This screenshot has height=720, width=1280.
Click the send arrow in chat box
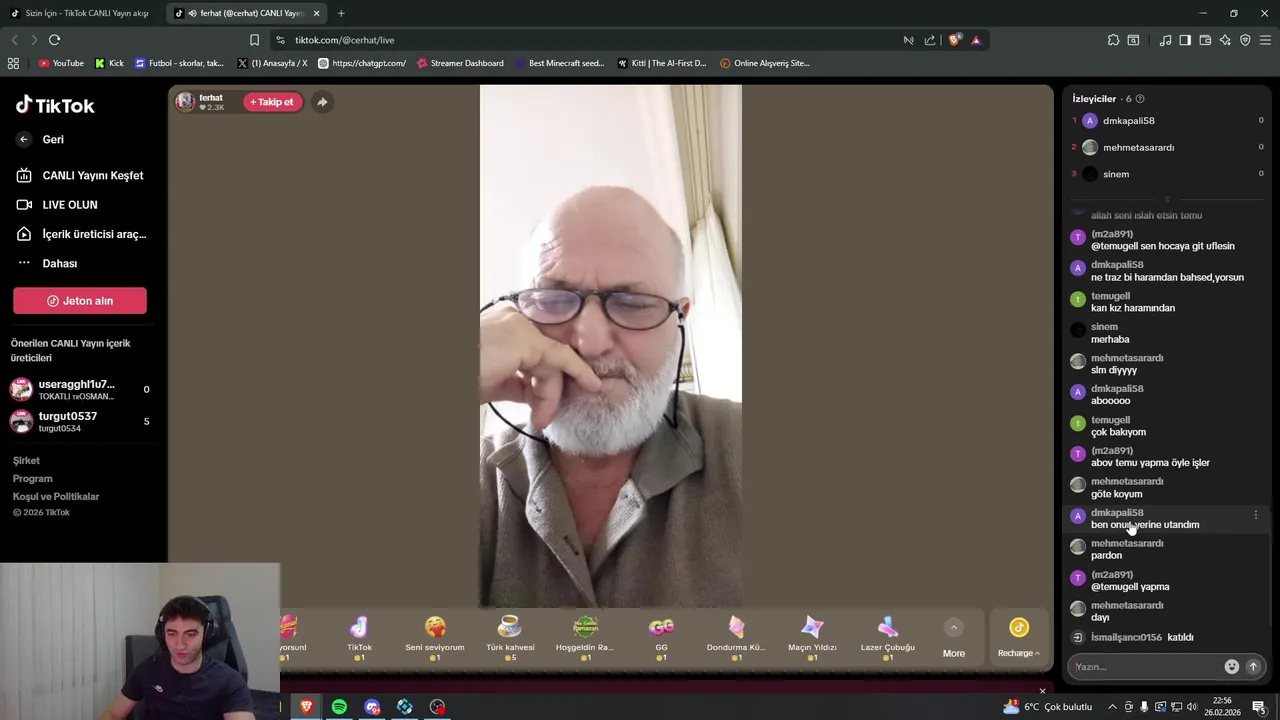click(x=1253, y=667)
